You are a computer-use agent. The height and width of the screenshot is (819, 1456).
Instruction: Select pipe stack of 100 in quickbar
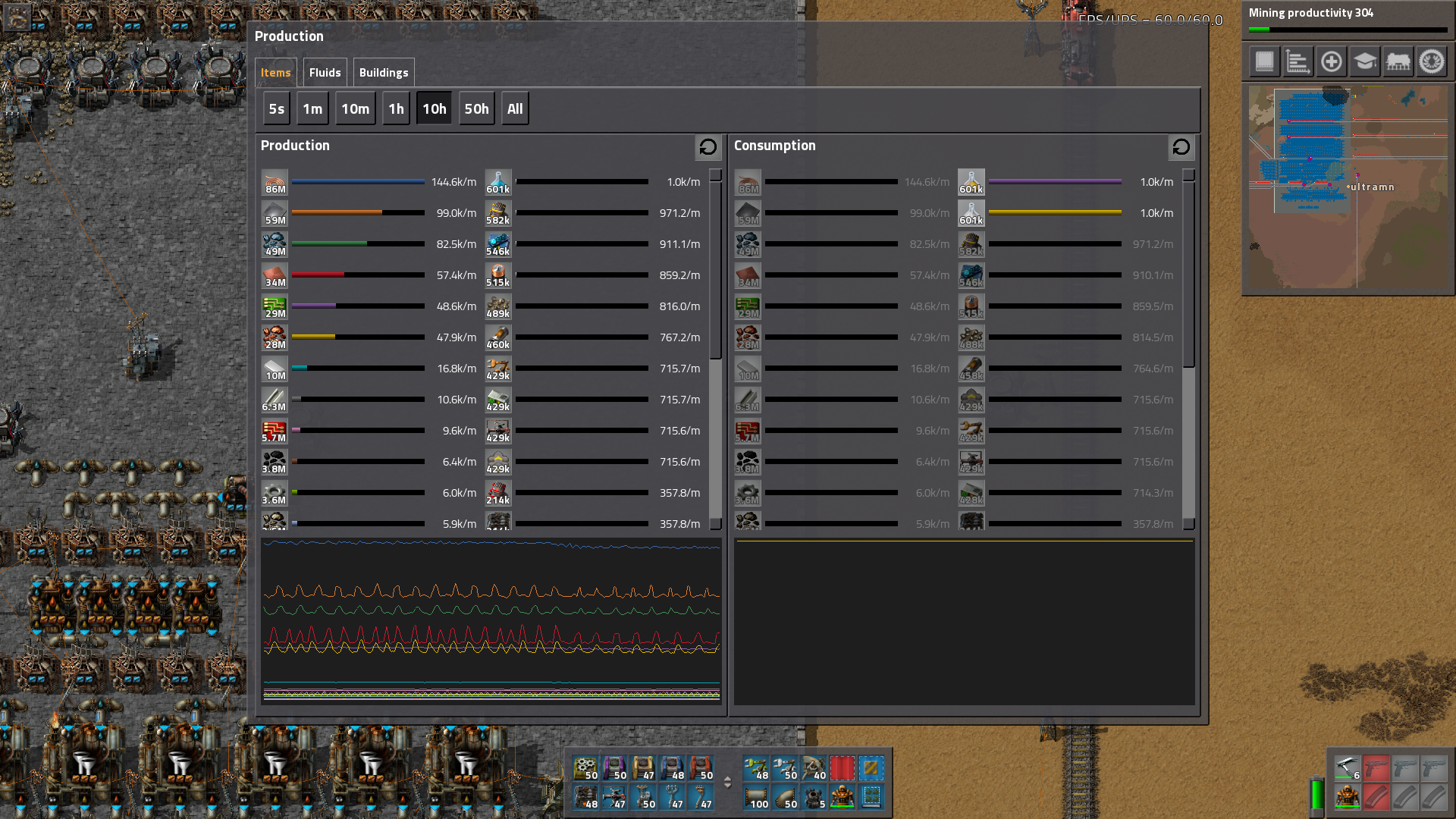coord(756,797)
